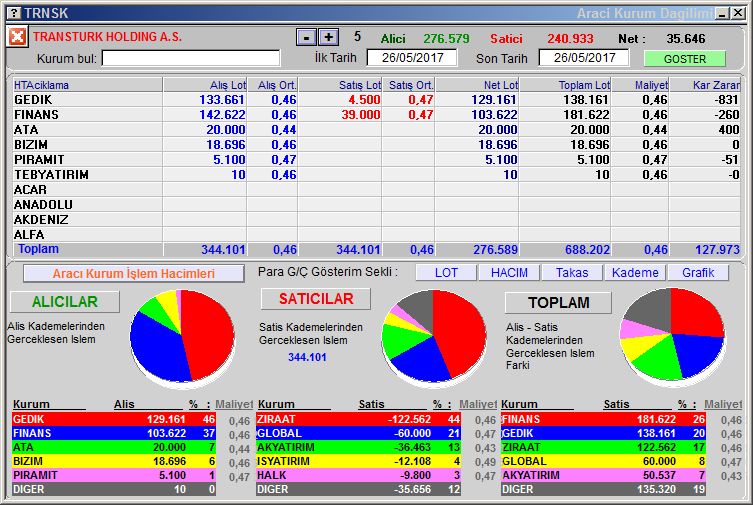Viewport: 753px width, 505px height.
Task: Select the FINANS row in top table
Action: [x=376, y=115]
